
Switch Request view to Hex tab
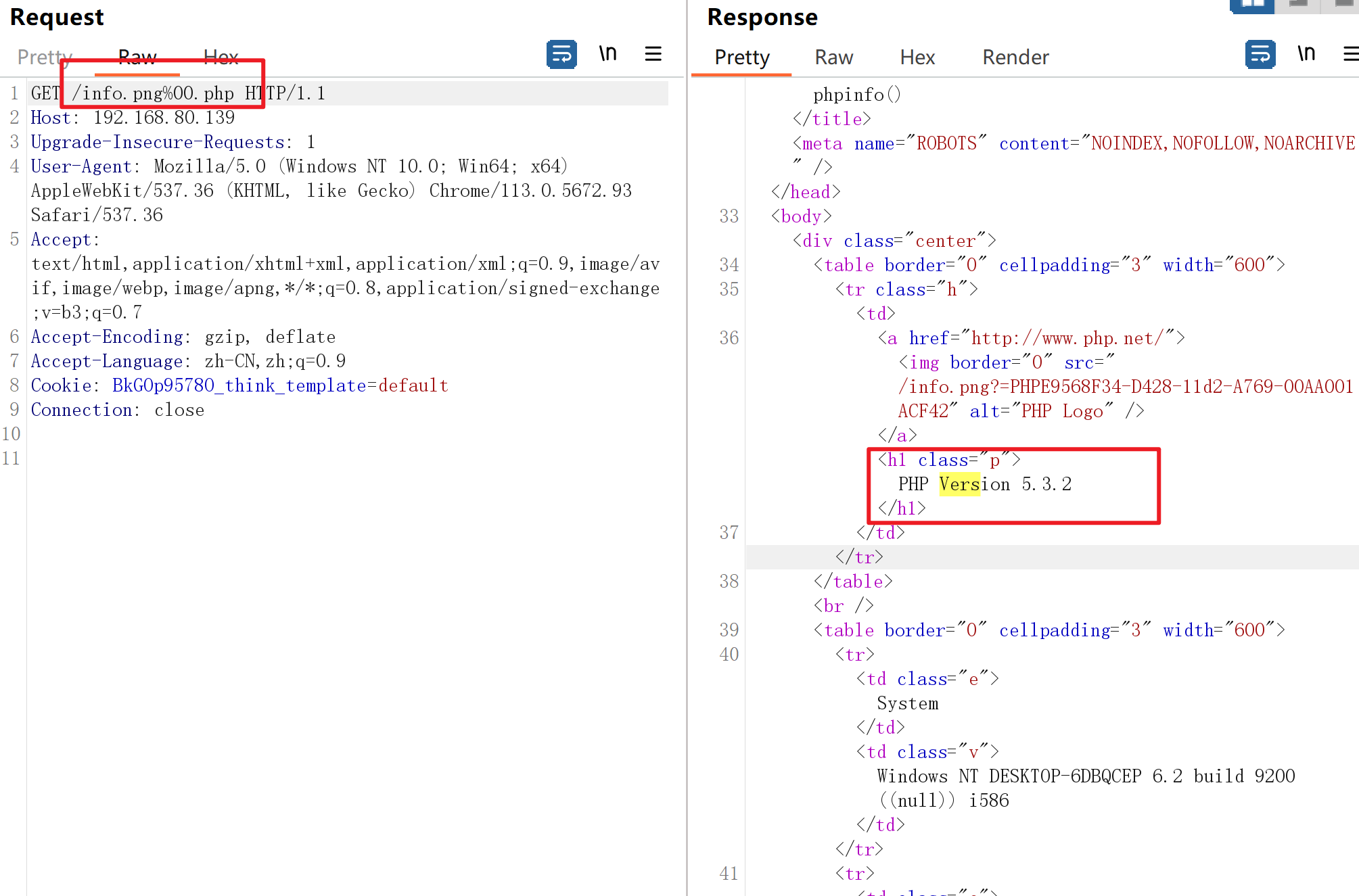pyautogui.click(x=221, y=57)
